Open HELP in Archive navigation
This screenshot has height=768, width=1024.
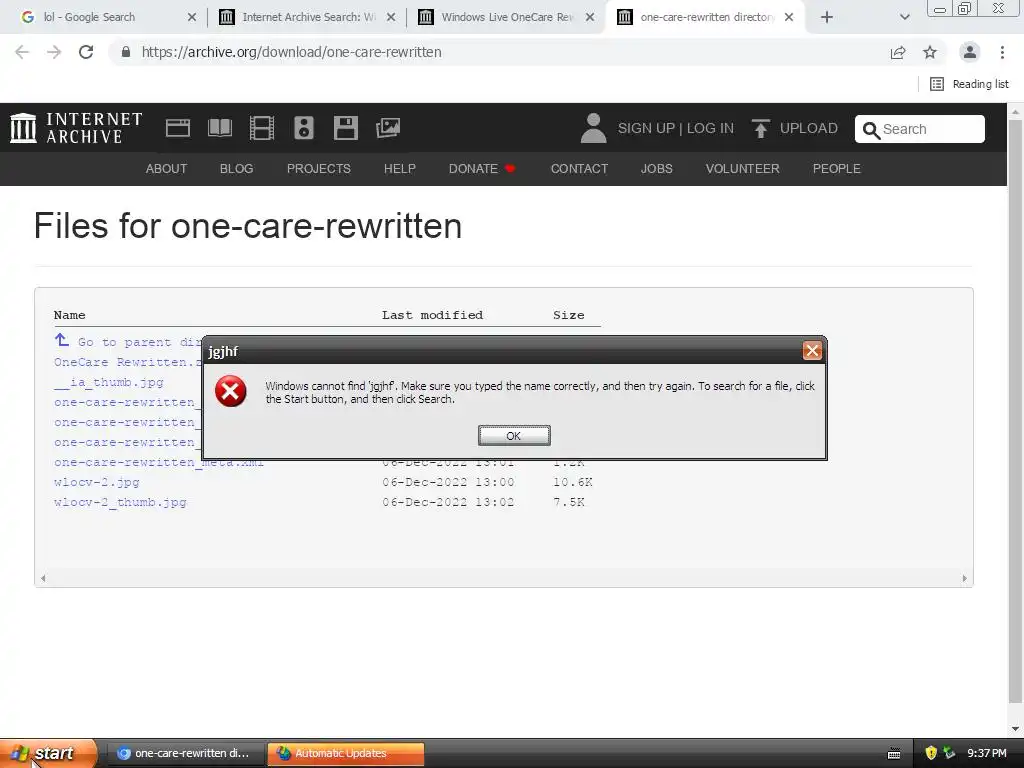tap(400, 168)
